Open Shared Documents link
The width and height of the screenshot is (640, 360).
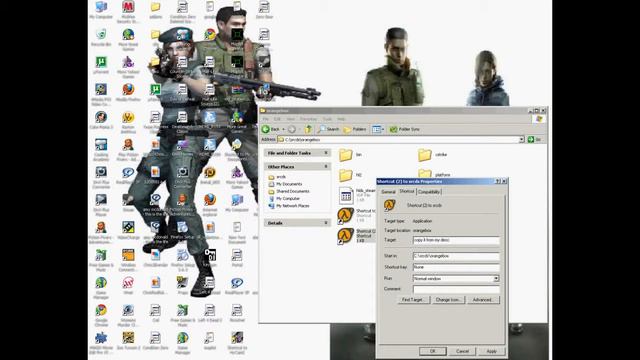293,191
